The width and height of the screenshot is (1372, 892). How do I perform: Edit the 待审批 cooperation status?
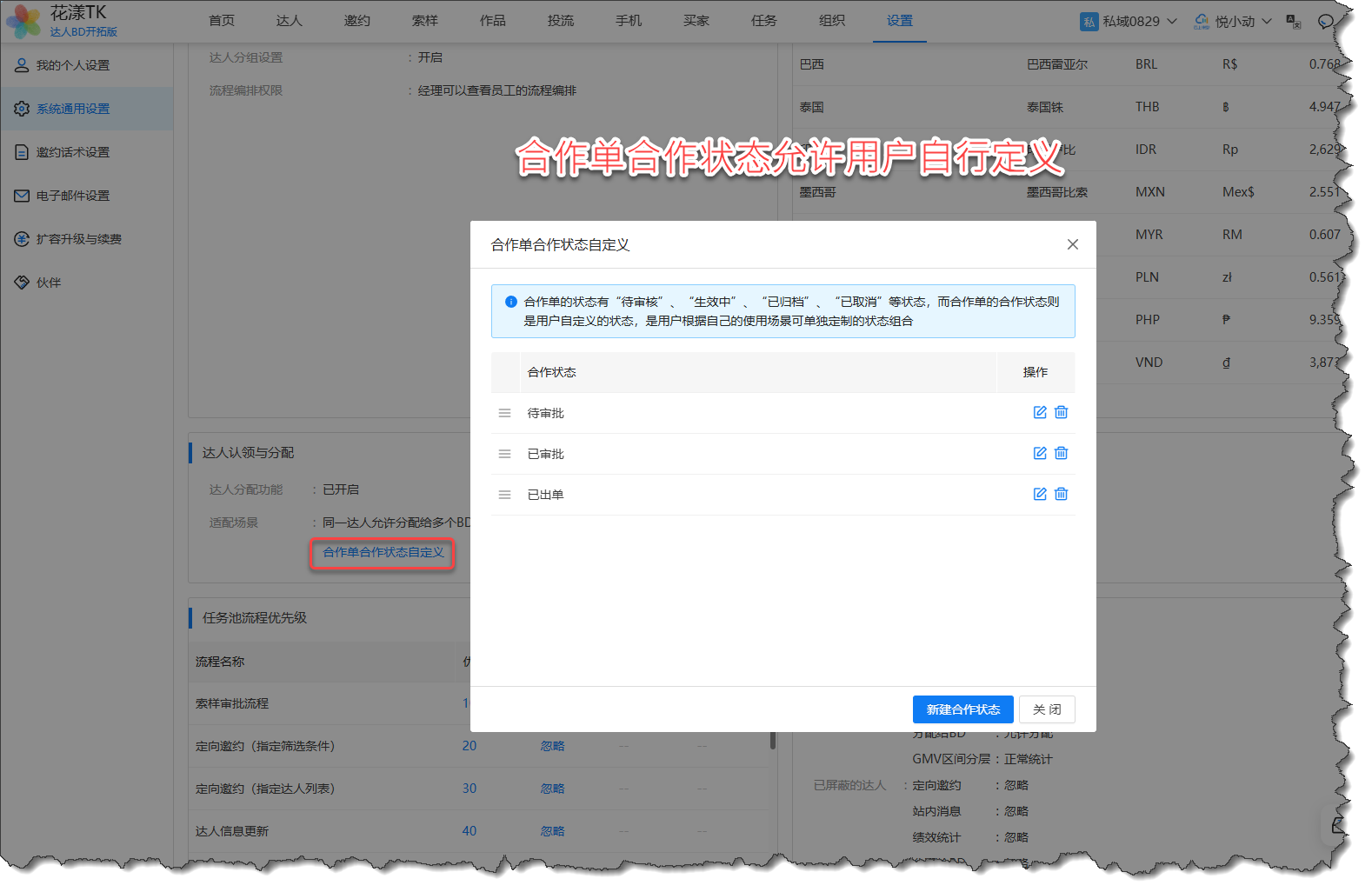tap(1039, 412)
